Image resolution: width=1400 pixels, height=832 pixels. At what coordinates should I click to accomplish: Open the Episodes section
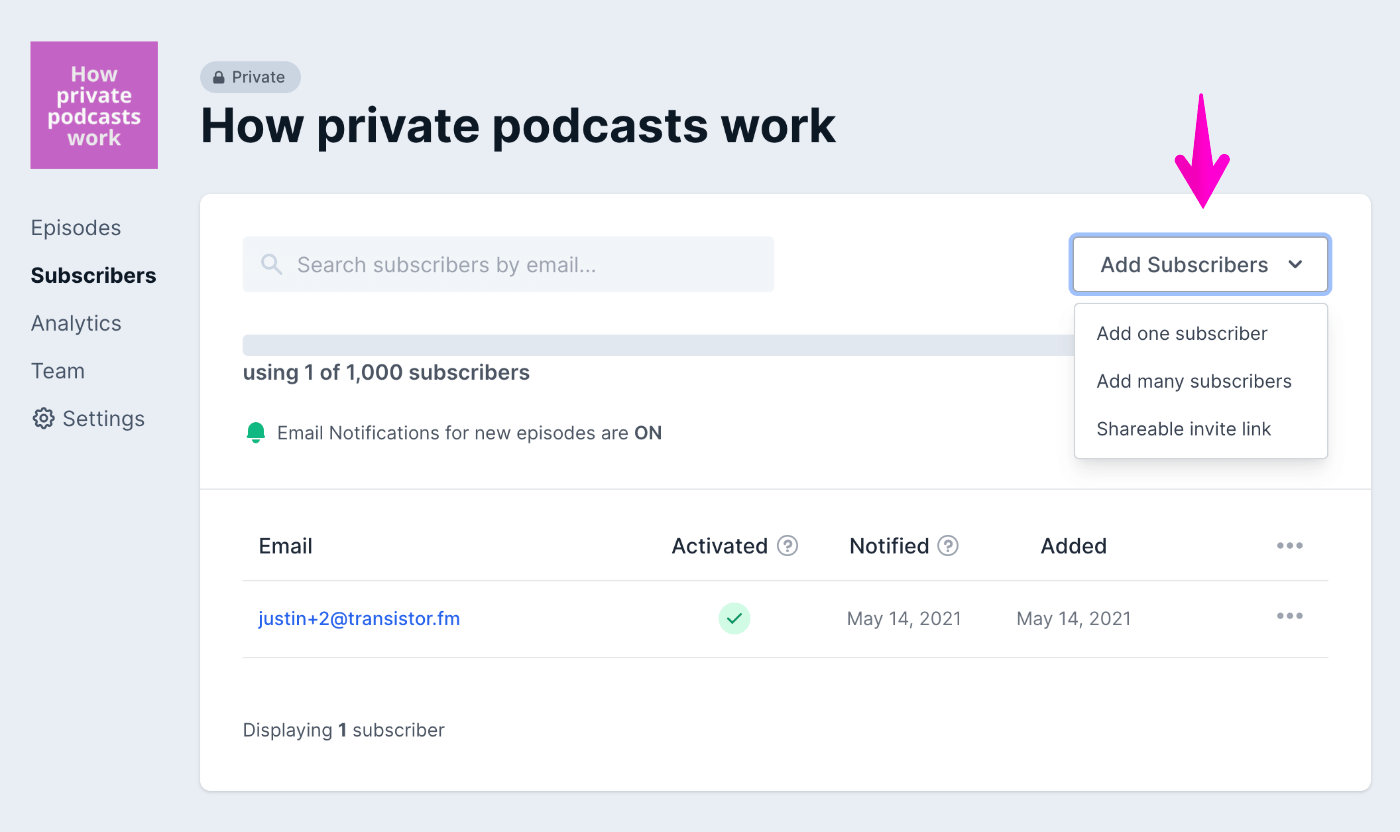76,228
